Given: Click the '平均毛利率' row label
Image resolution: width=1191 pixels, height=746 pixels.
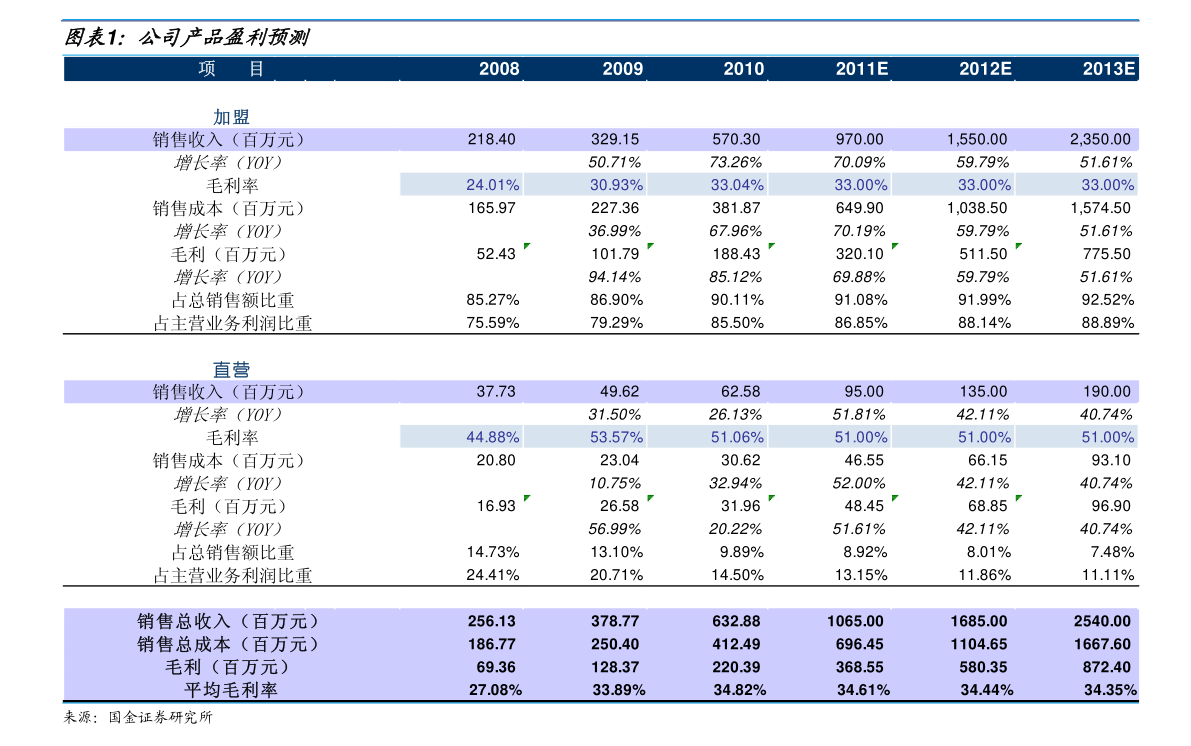Looking at the screenshot, I should (231, 691).
